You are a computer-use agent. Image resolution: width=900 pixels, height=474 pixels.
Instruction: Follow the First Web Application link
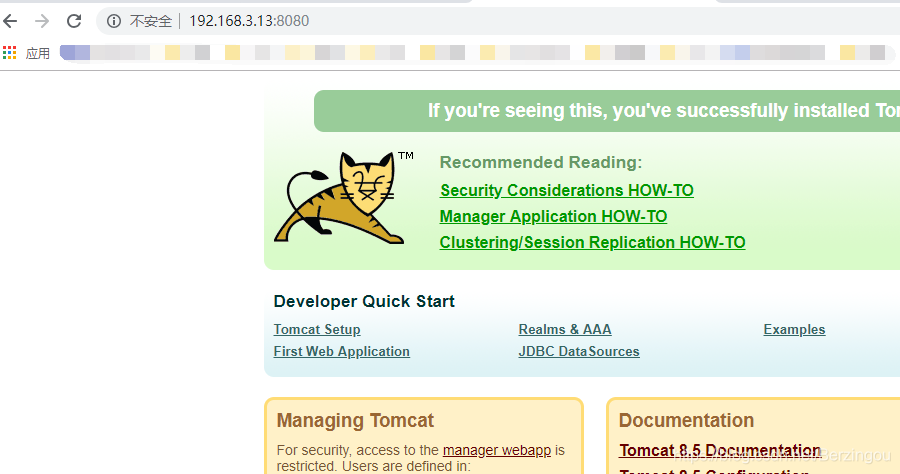pos(342,351)
